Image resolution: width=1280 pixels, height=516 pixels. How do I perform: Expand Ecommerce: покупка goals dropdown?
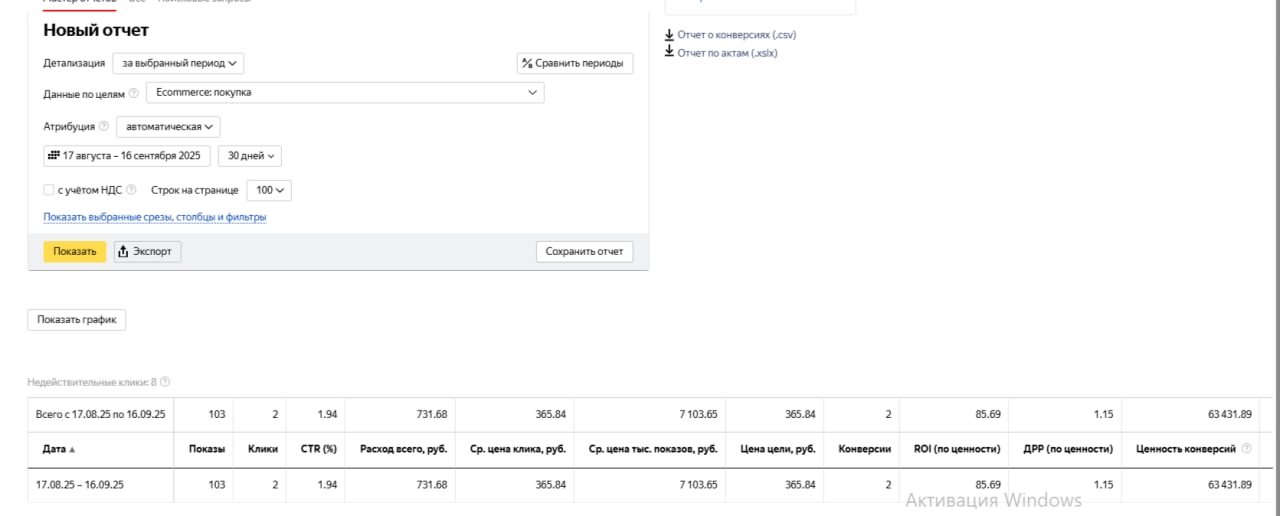click(345, 93)
